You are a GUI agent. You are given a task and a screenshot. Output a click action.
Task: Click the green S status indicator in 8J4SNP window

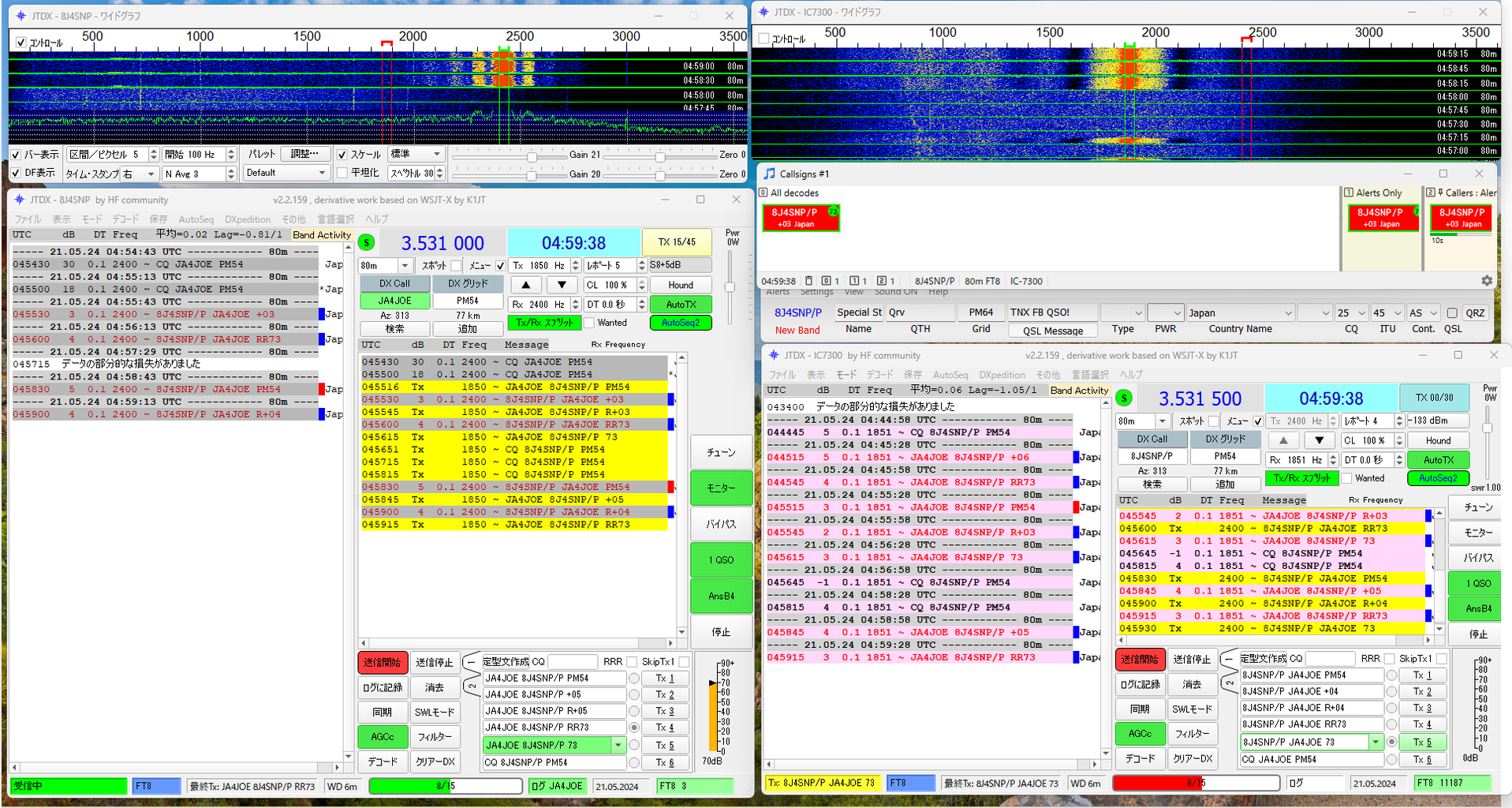[x=367, y=243]
